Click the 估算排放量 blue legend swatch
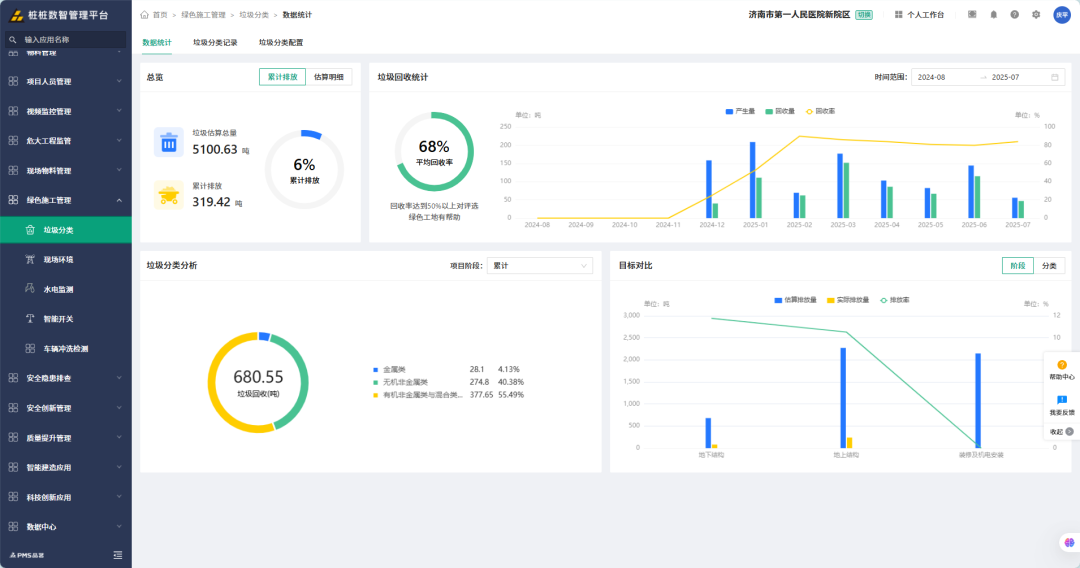 click(778, 300)
